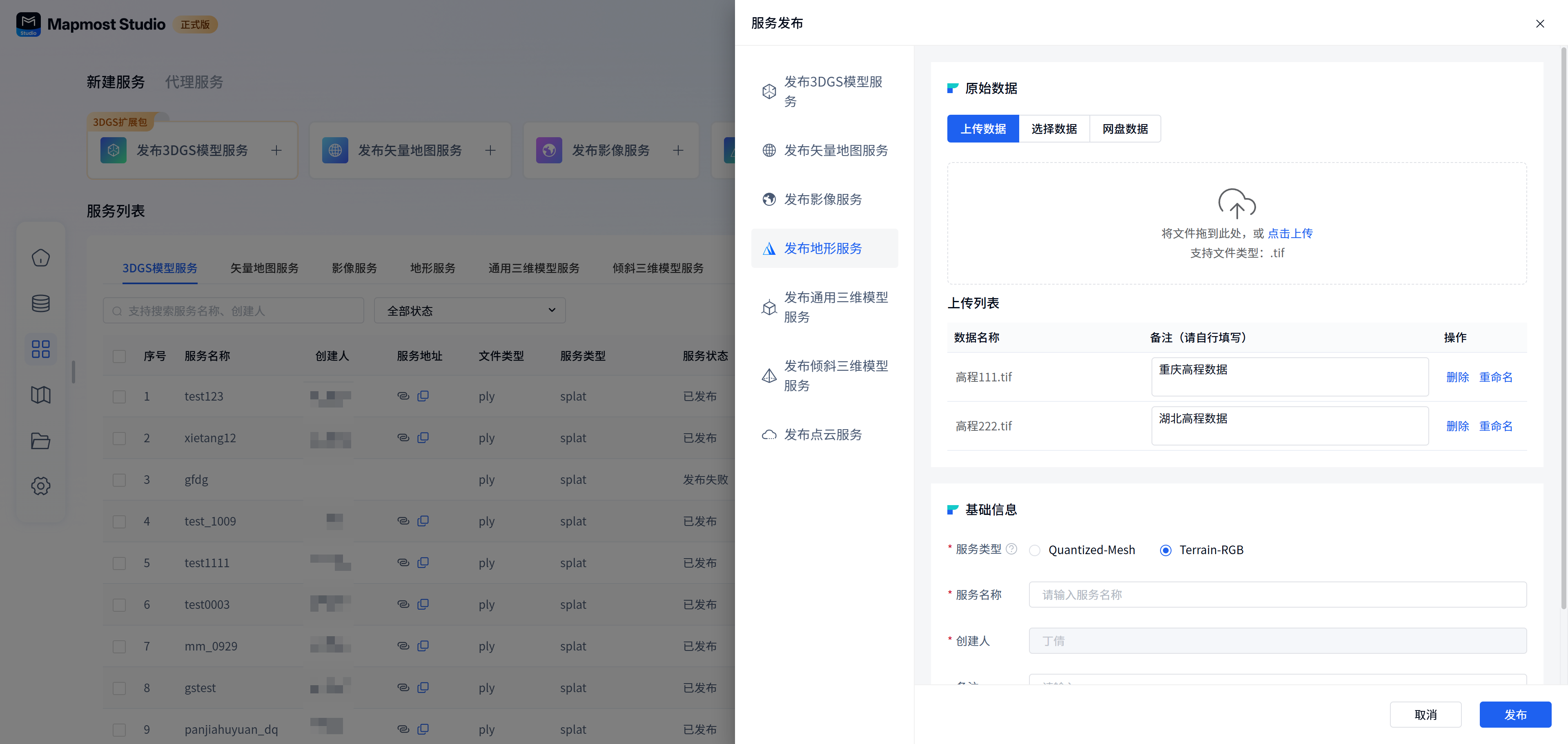This screenshot has width=1568, height=744.
Task: Expand 发布3DGS模型服务 card plus icon
Action: 276,150
